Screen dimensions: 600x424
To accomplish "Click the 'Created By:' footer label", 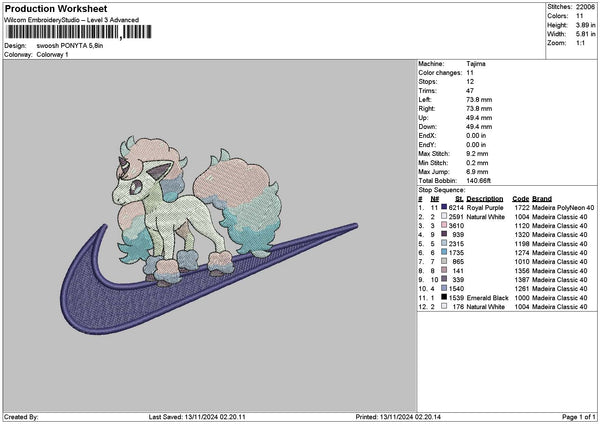I will coord(21,417).
